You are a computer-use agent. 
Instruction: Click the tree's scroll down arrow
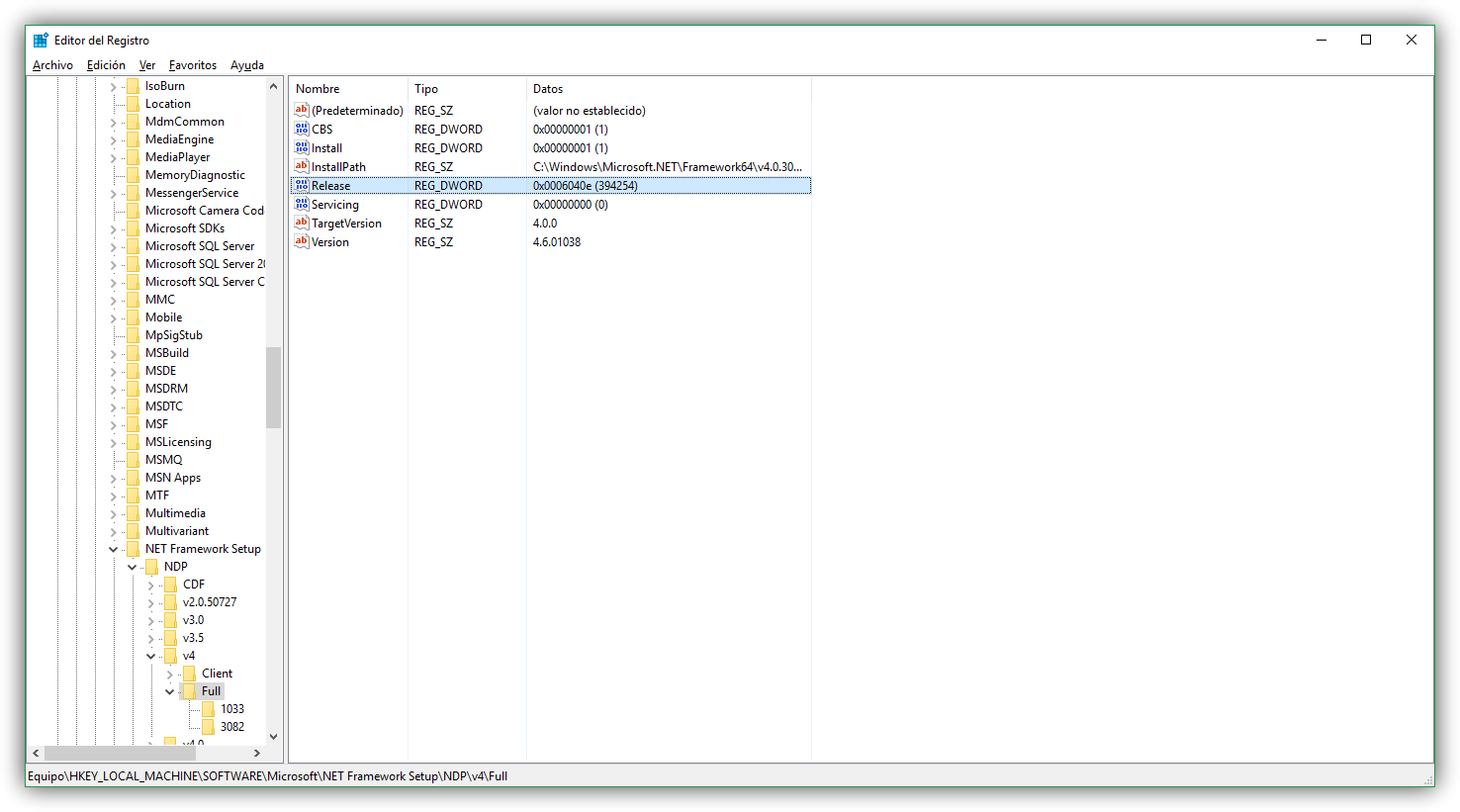coord(274,737)
